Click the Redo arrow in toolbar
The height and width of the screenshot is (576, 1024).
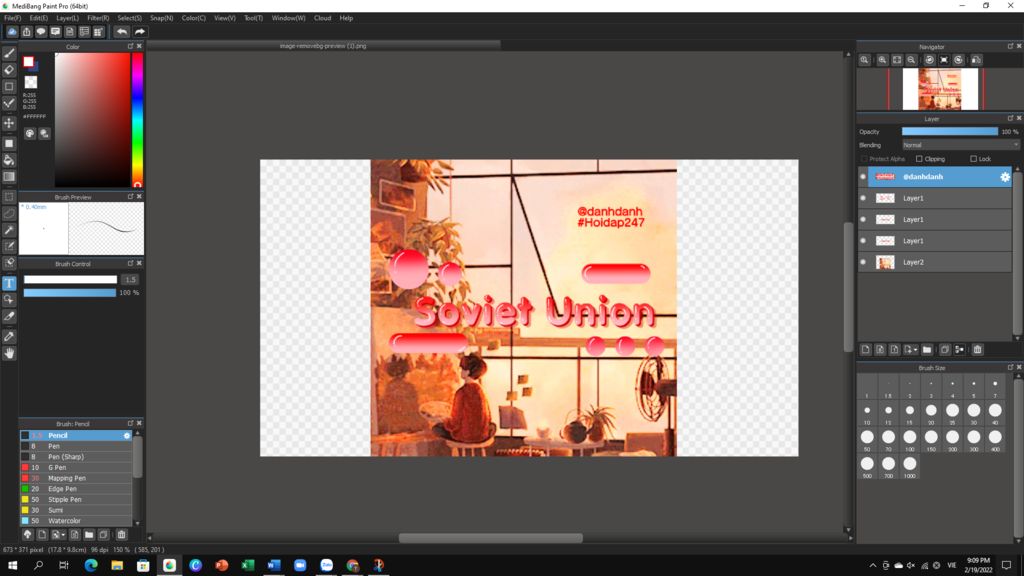(x=140, y=31)
